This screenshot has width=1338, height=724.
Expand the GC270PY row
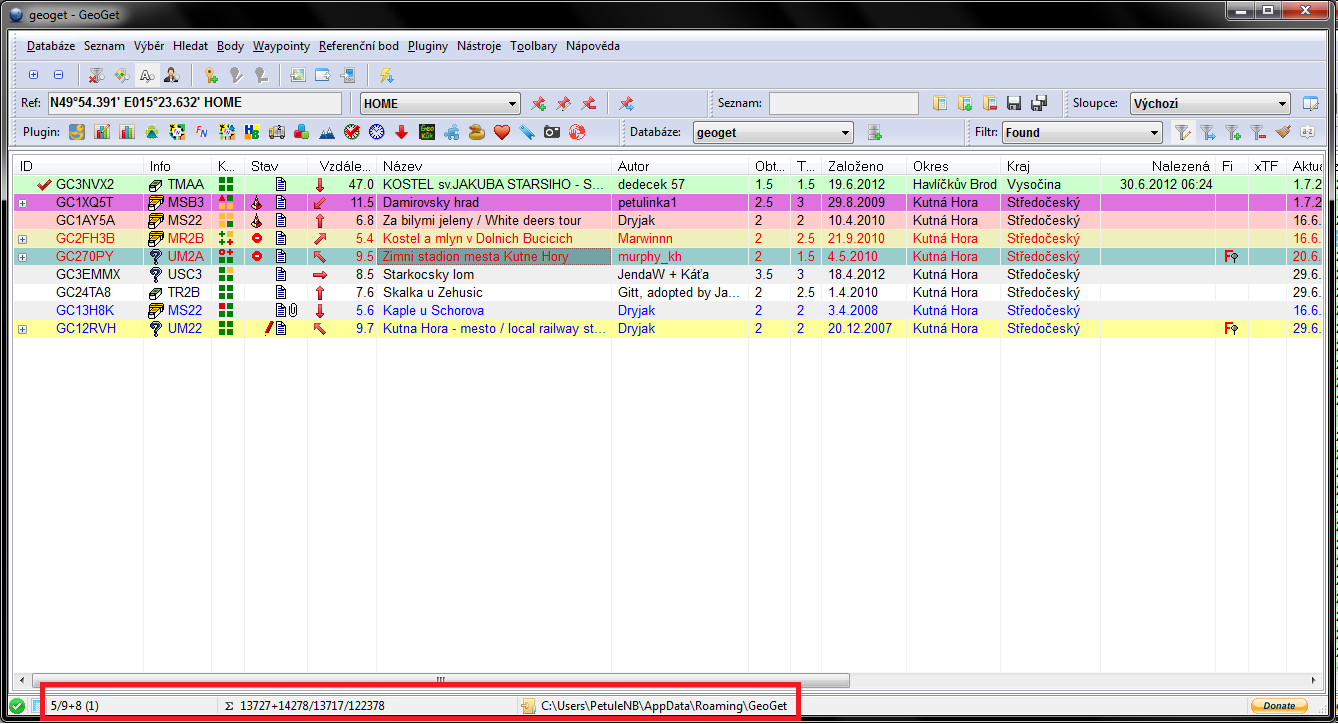[22, 257]
